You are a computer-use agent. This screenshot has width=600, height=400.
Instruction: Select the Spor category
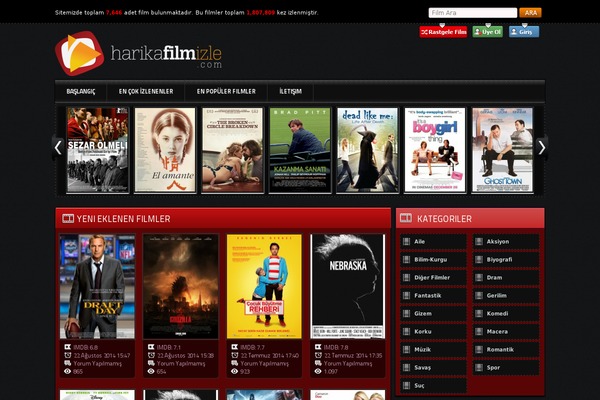click(x=505, y=367)
